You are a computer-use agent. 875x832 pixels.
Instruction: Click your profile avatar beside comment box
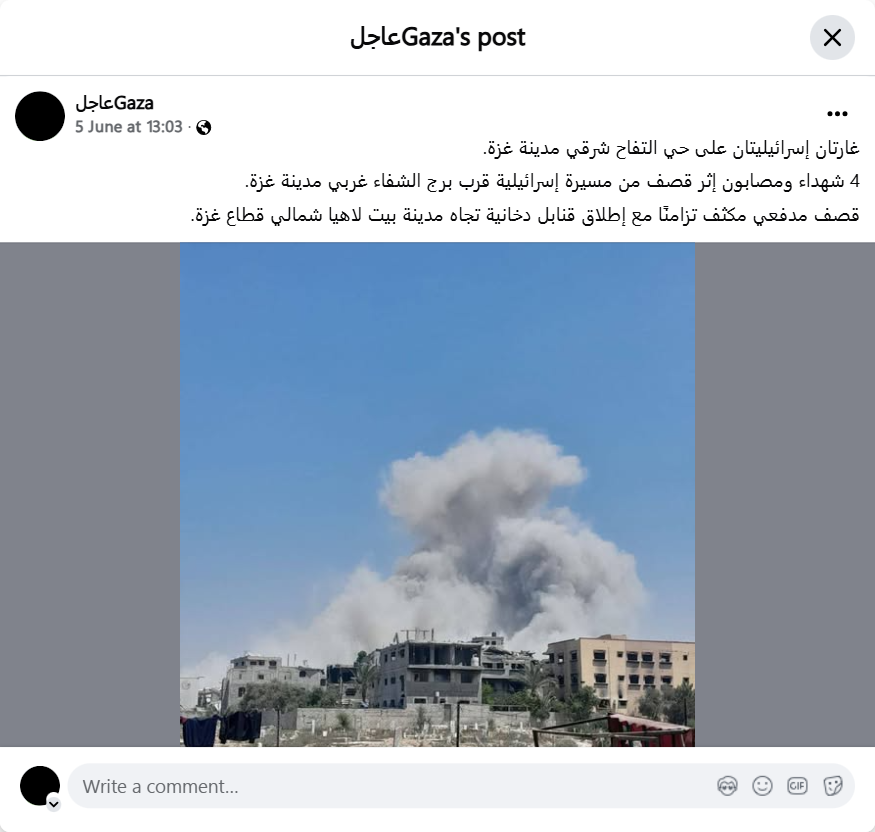pyautogui.click(x=40, y=786)
